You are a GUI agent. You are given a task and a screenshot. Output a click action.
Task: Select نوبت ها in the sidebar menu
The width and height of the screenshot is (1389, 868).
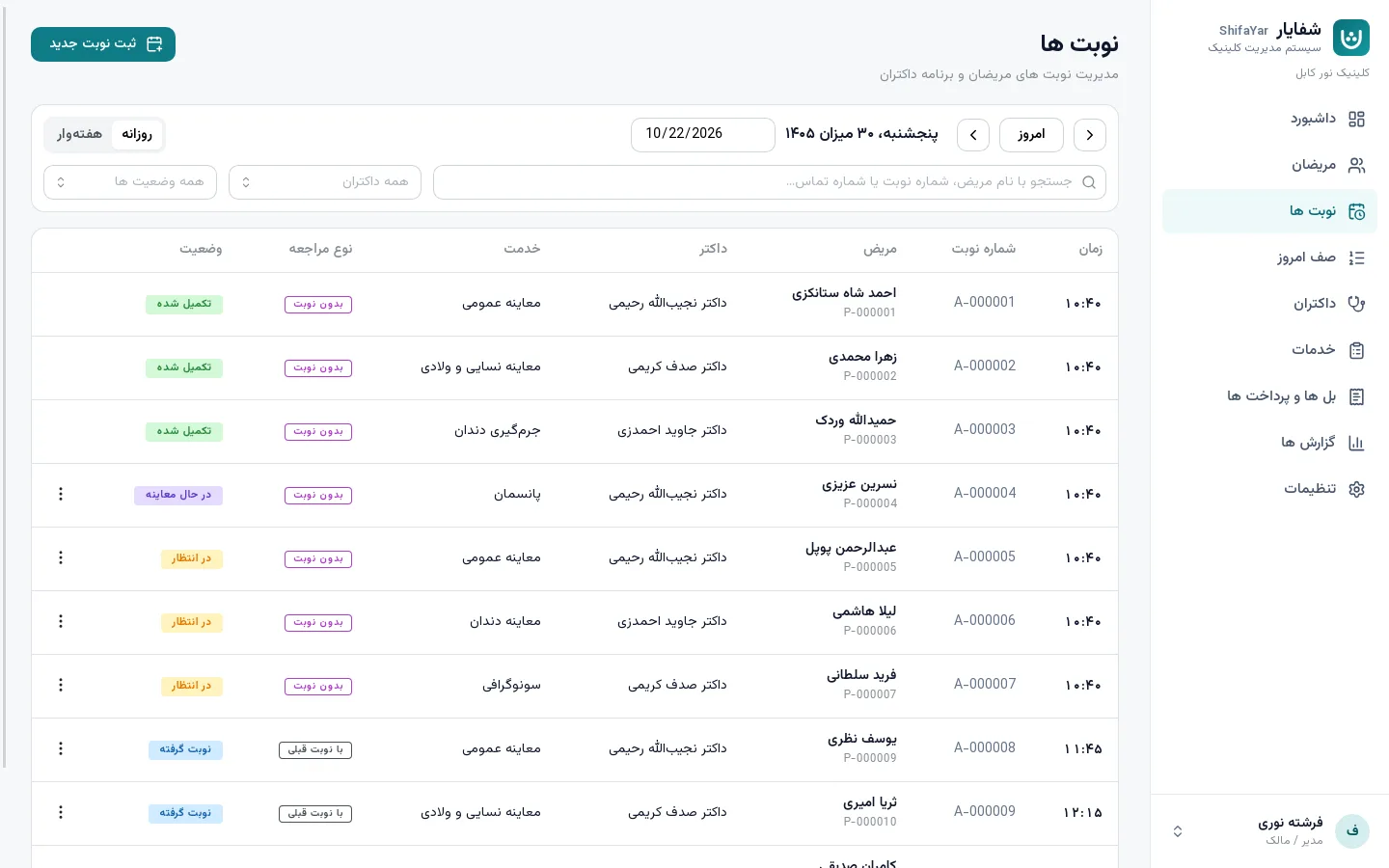tap(1269, 211)
